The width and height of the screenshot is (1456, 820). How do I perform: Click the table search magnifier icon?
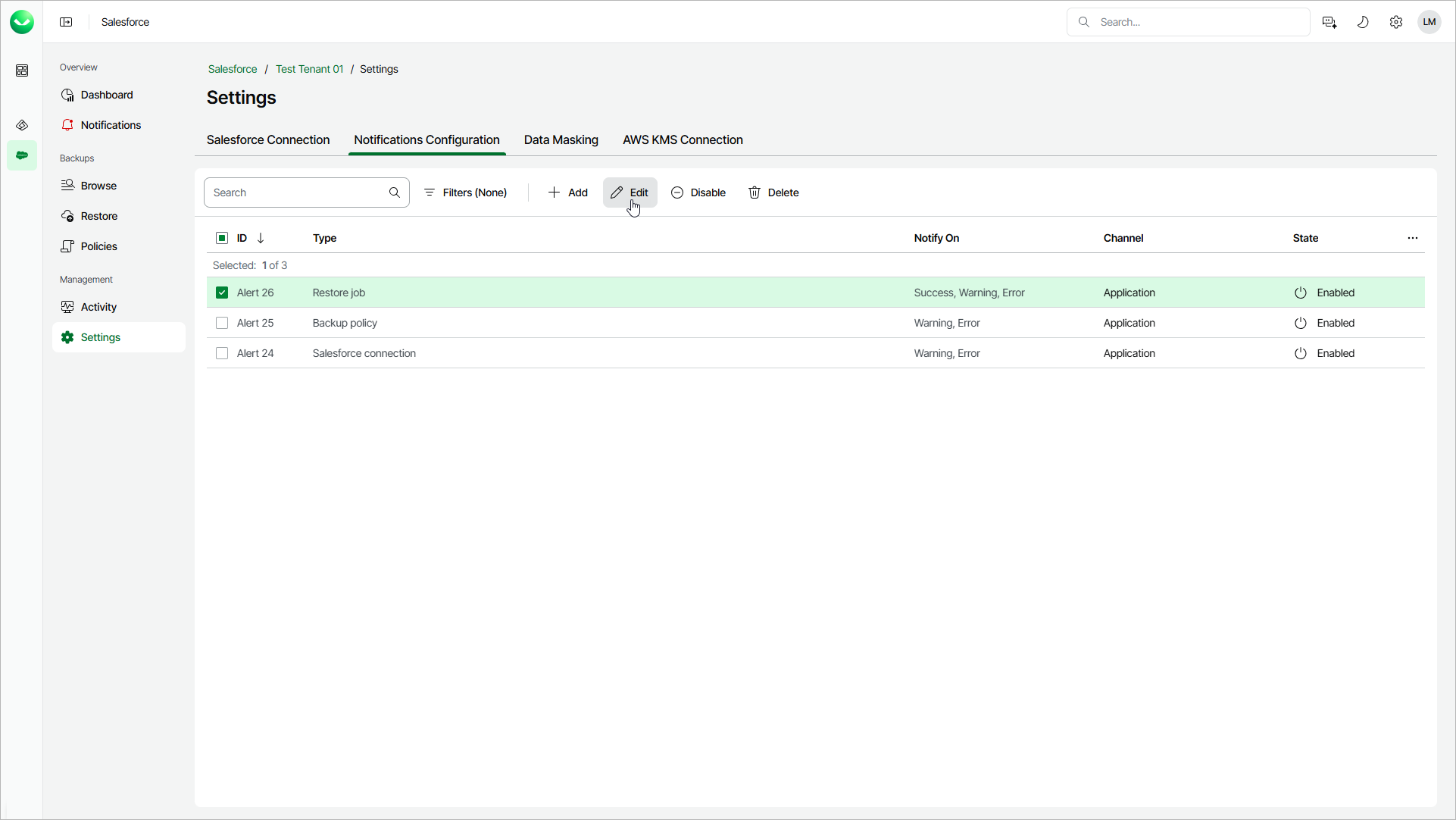click(395, 192)
